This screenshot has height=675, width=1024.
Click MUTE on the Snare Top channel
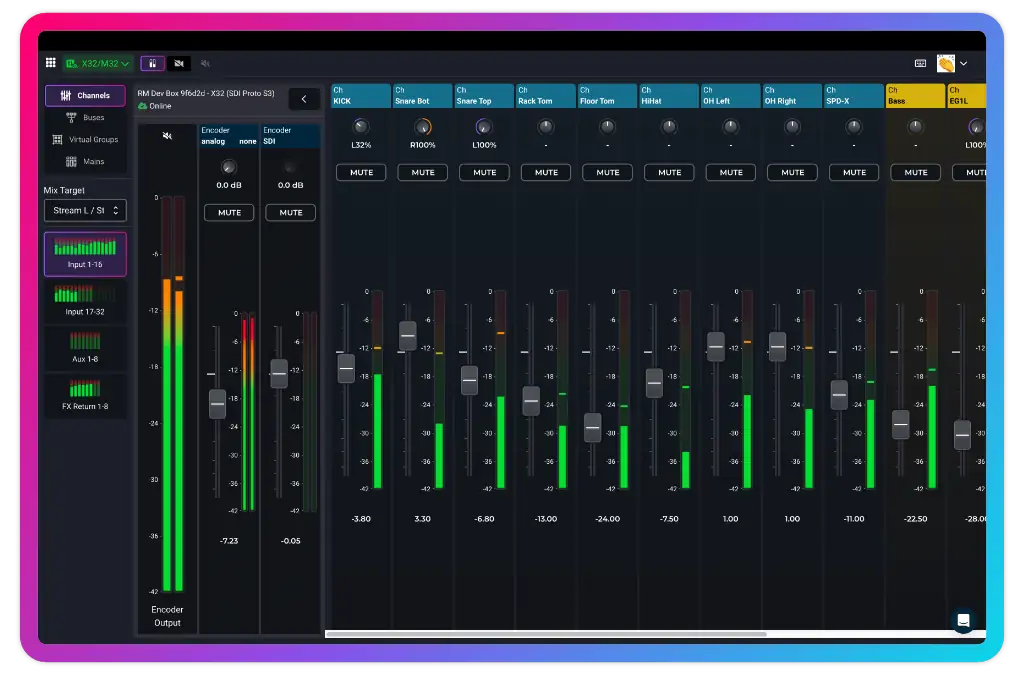484,172
